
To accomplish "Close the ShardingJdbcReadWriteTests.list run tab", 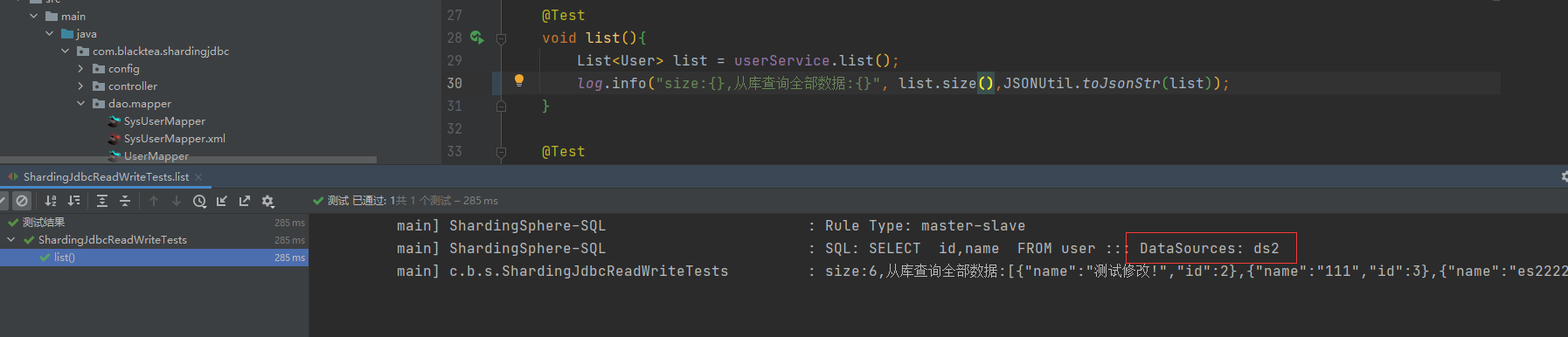I will 198,177.
